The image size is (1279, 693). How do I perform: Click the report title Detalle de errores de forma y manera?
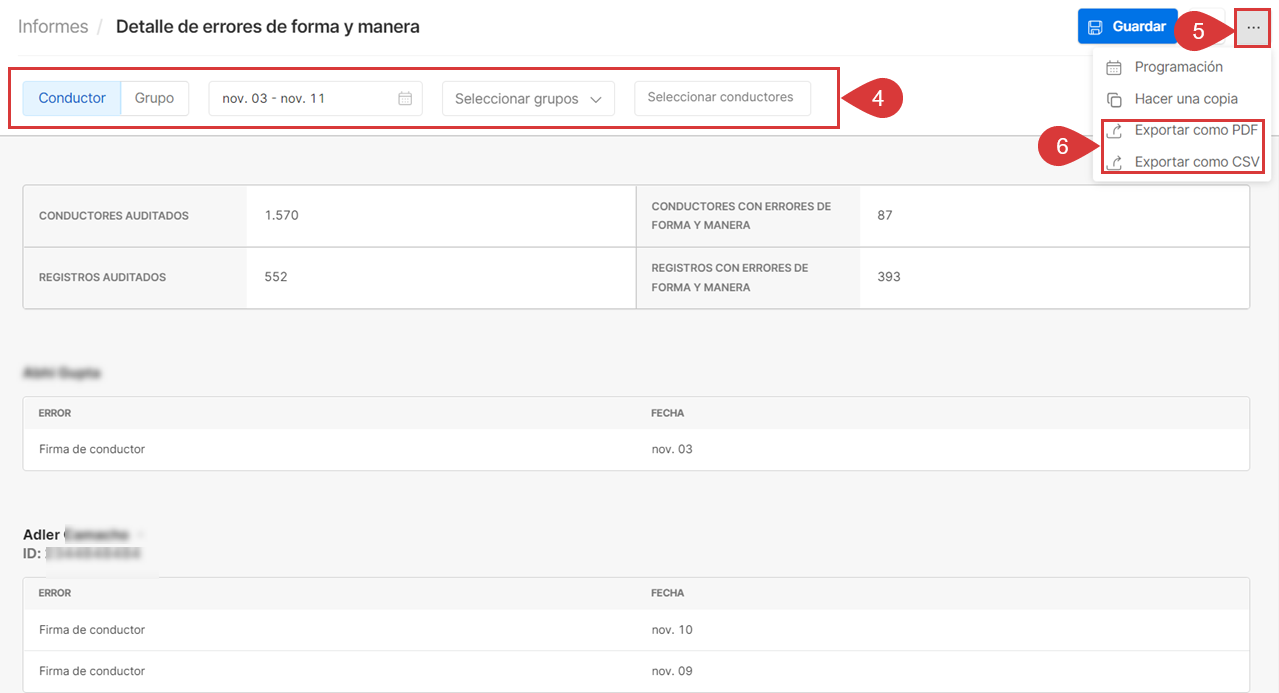pos(268,27)
